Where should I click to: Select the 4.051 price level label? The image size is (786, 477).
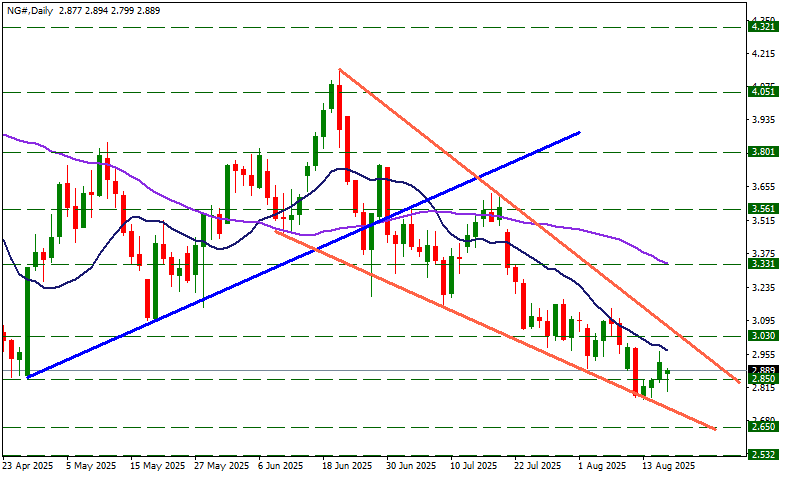click(763, 91)
